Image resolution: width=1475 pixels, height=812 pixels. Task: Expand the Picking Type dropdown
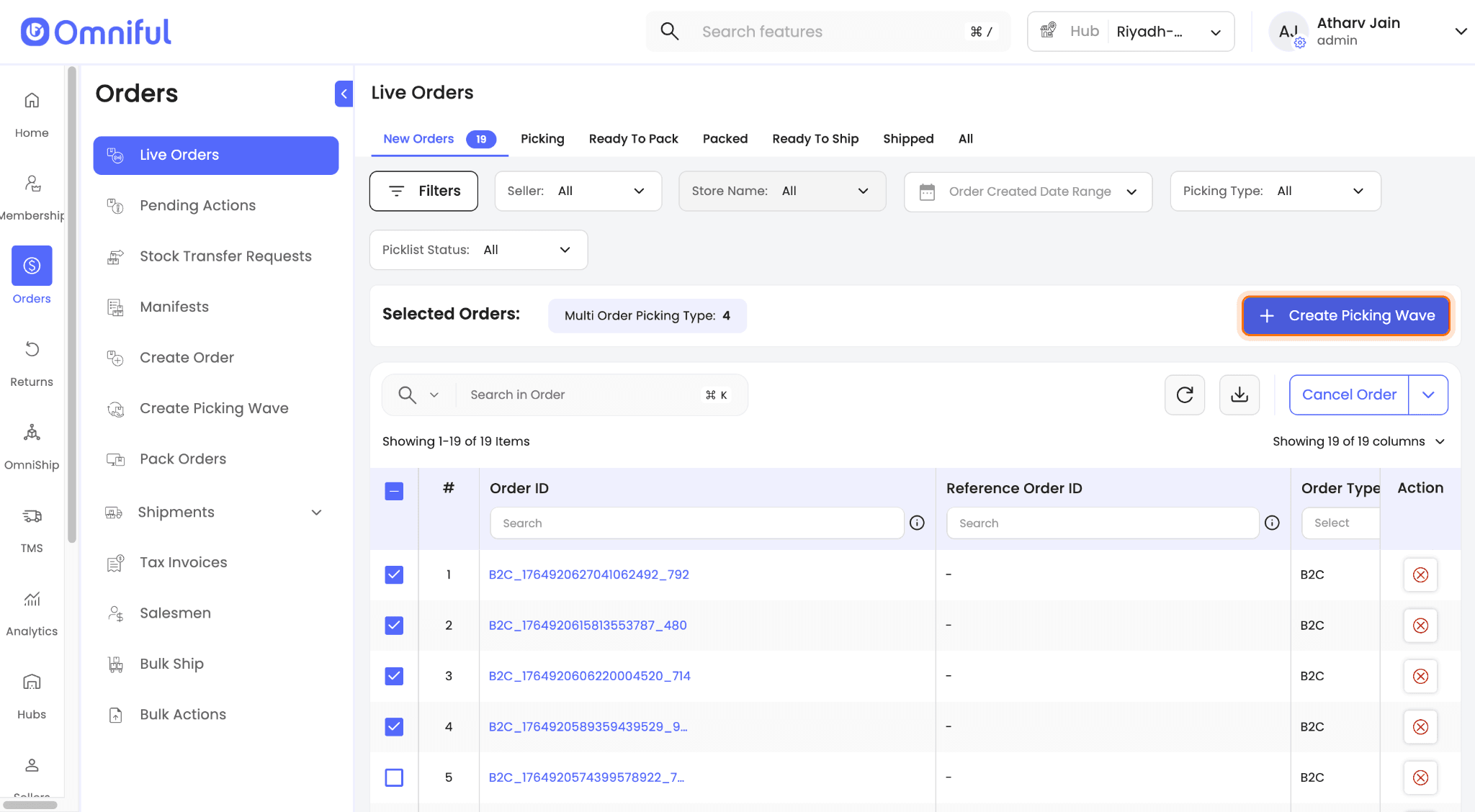[1275, 191]
